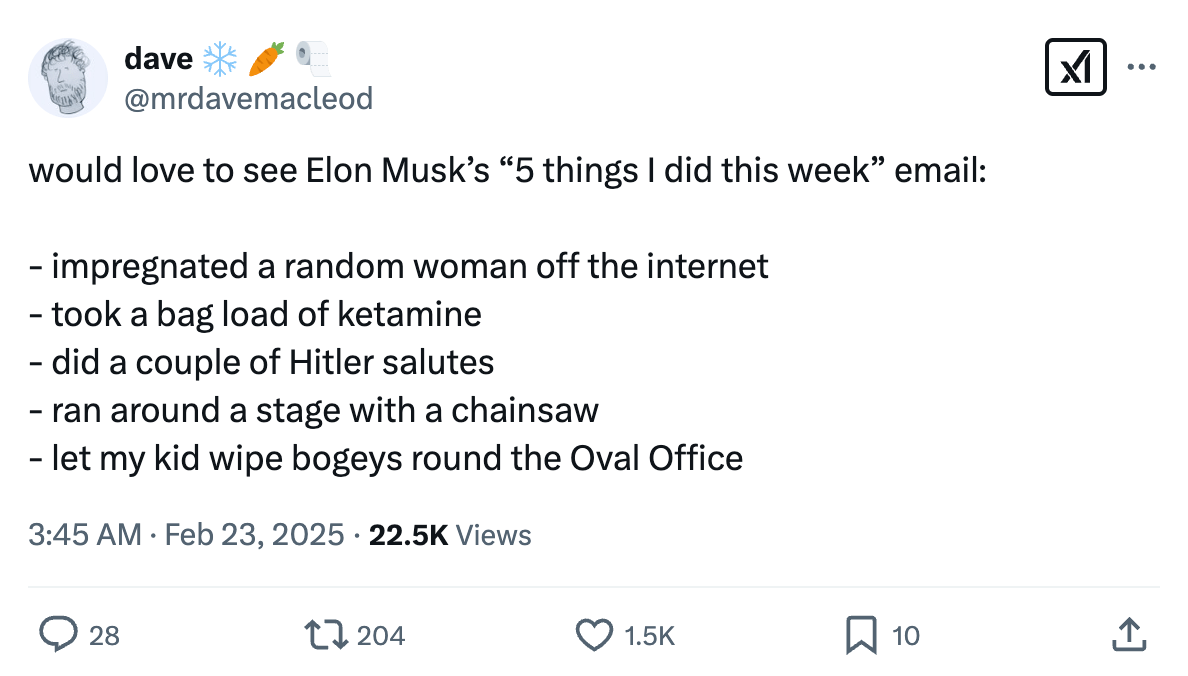The image size is (1188, 676).
Task: Open the three-dot more options menu
Action: pos(1142,67)
